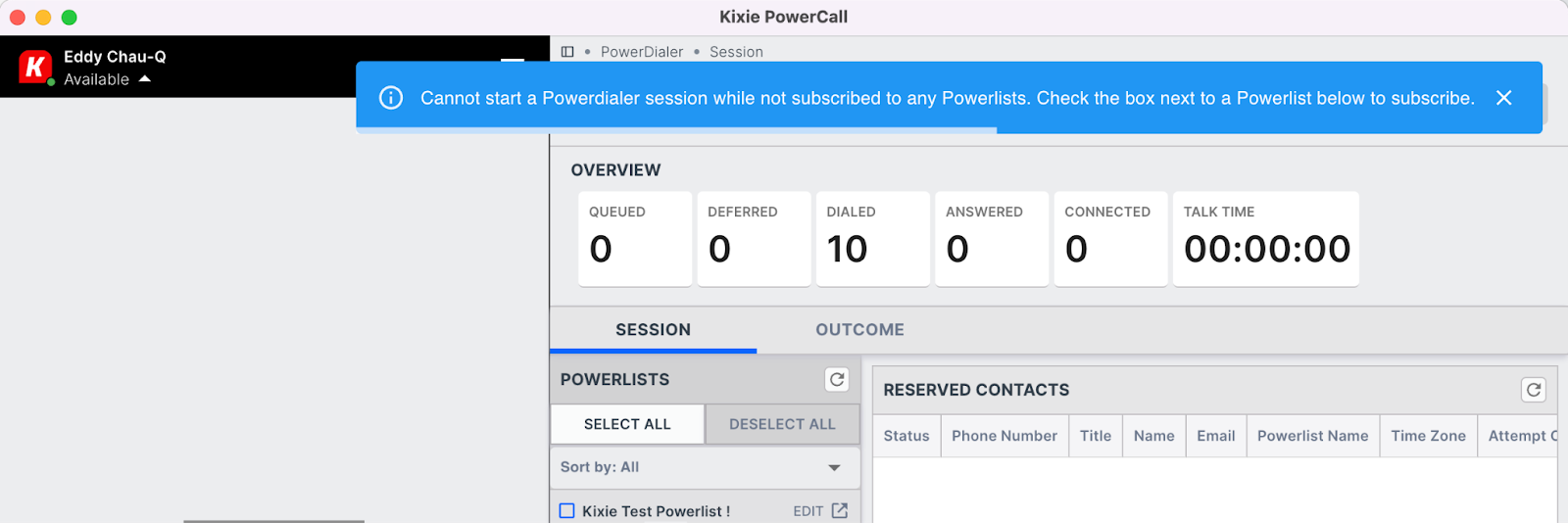This screenshot has width=1568, height=523.
Task: Edit the Kixie Test Powerlist
Action: 808,511
